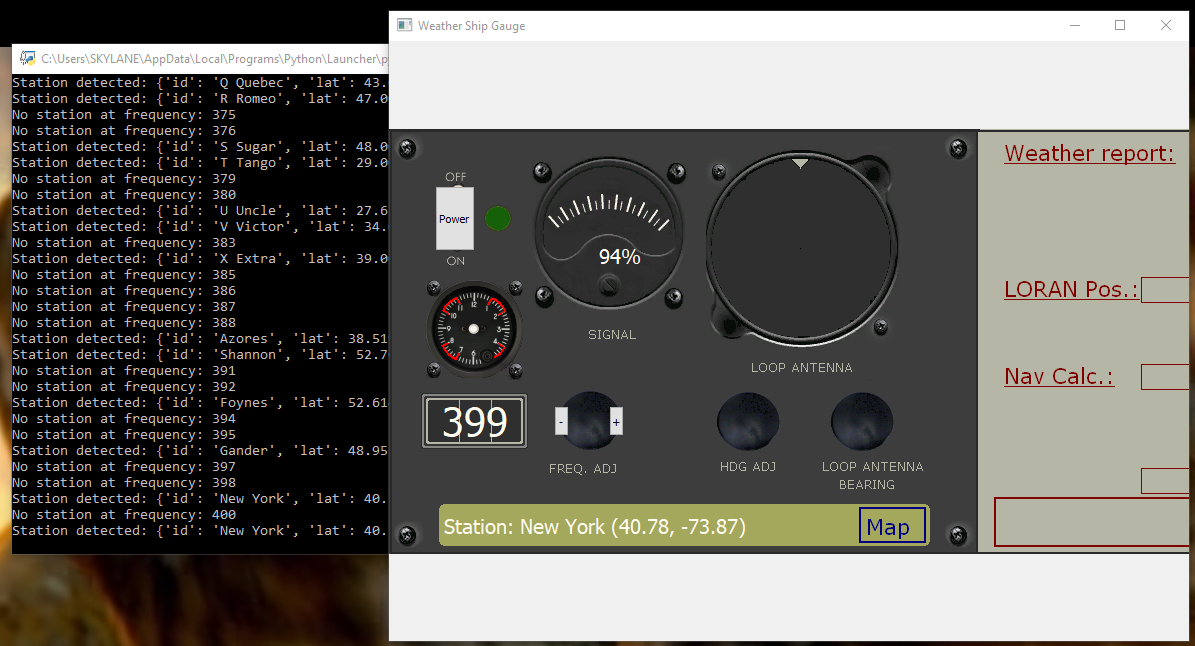This screenshot has height=646, width=1195.
Task: Click the Station New York status bar
Action: click(640, 527)
